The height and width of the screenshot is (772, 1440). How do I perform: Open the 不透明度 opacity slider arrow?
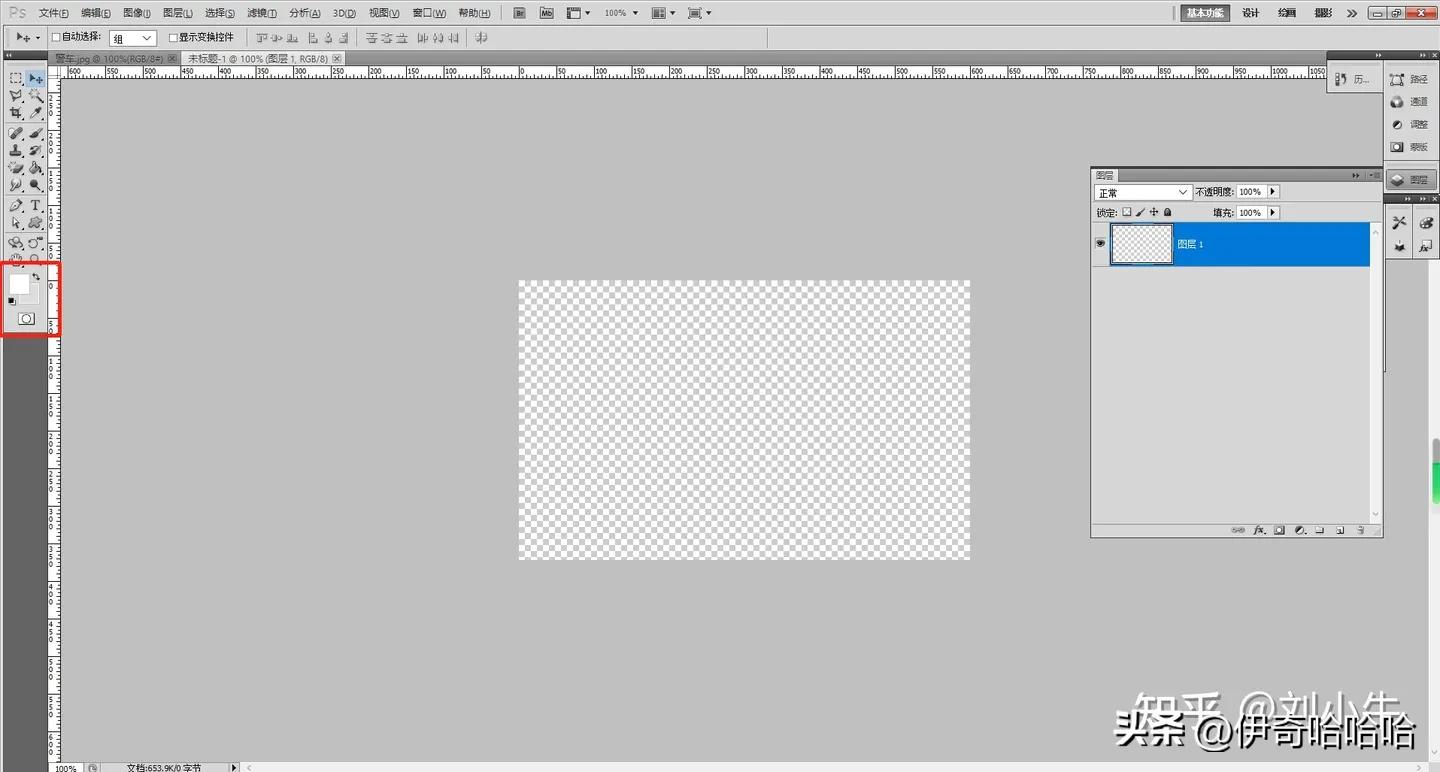tap(1272, 191)
